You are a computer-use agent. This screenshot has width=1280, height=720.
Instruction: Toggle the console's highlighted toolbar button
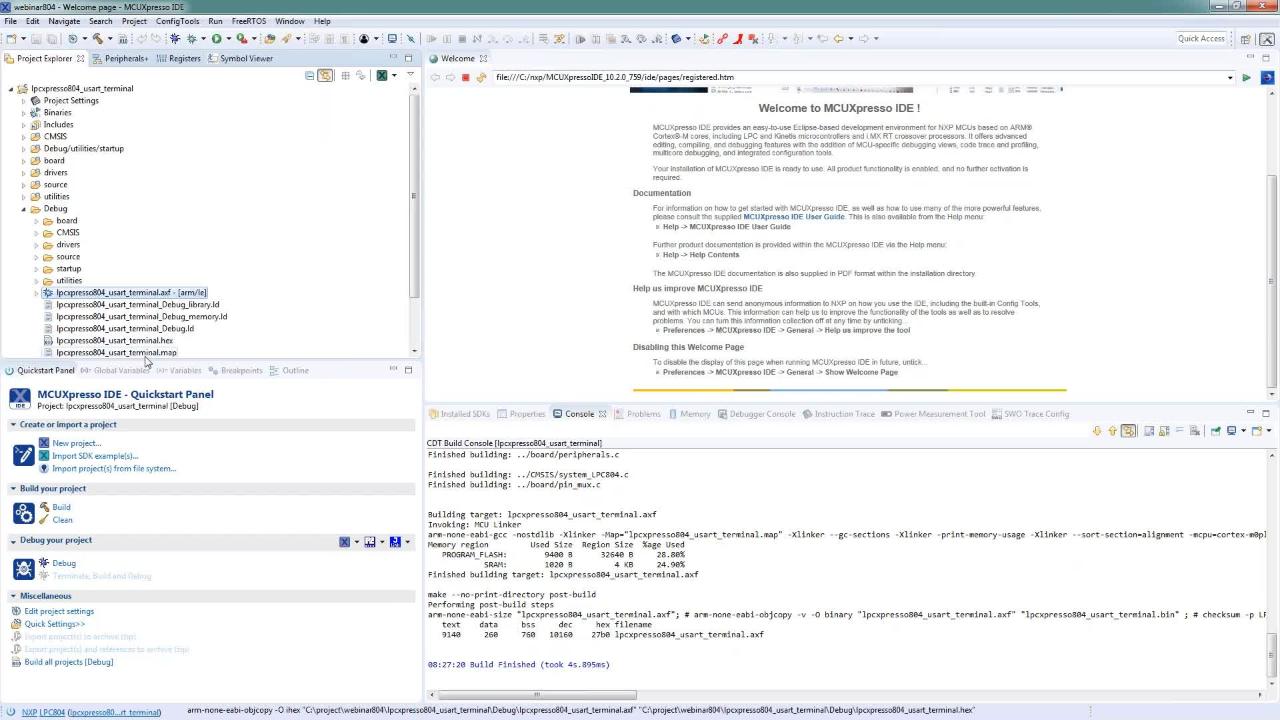(x=1128, y=431)
